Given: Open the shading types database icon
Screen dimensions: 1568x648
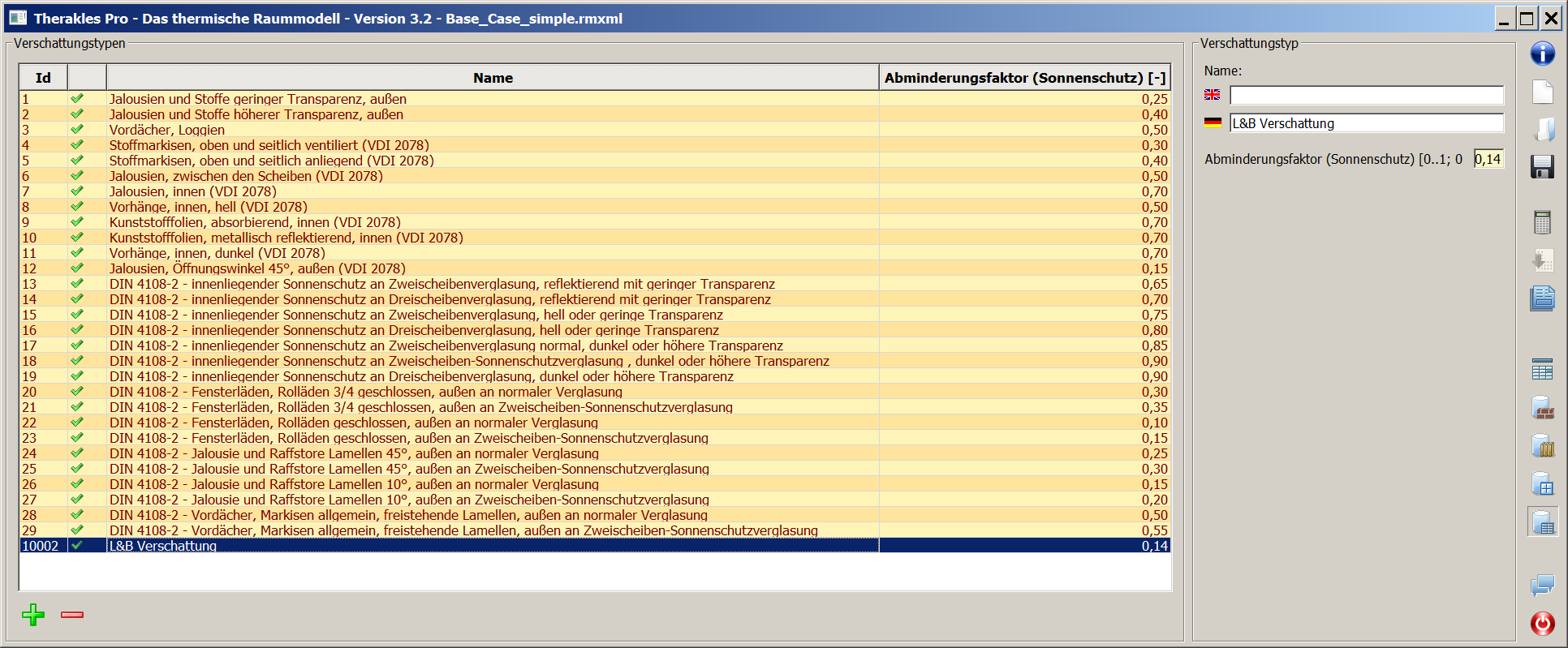Looking at the screenshot, I should 1542,522.
